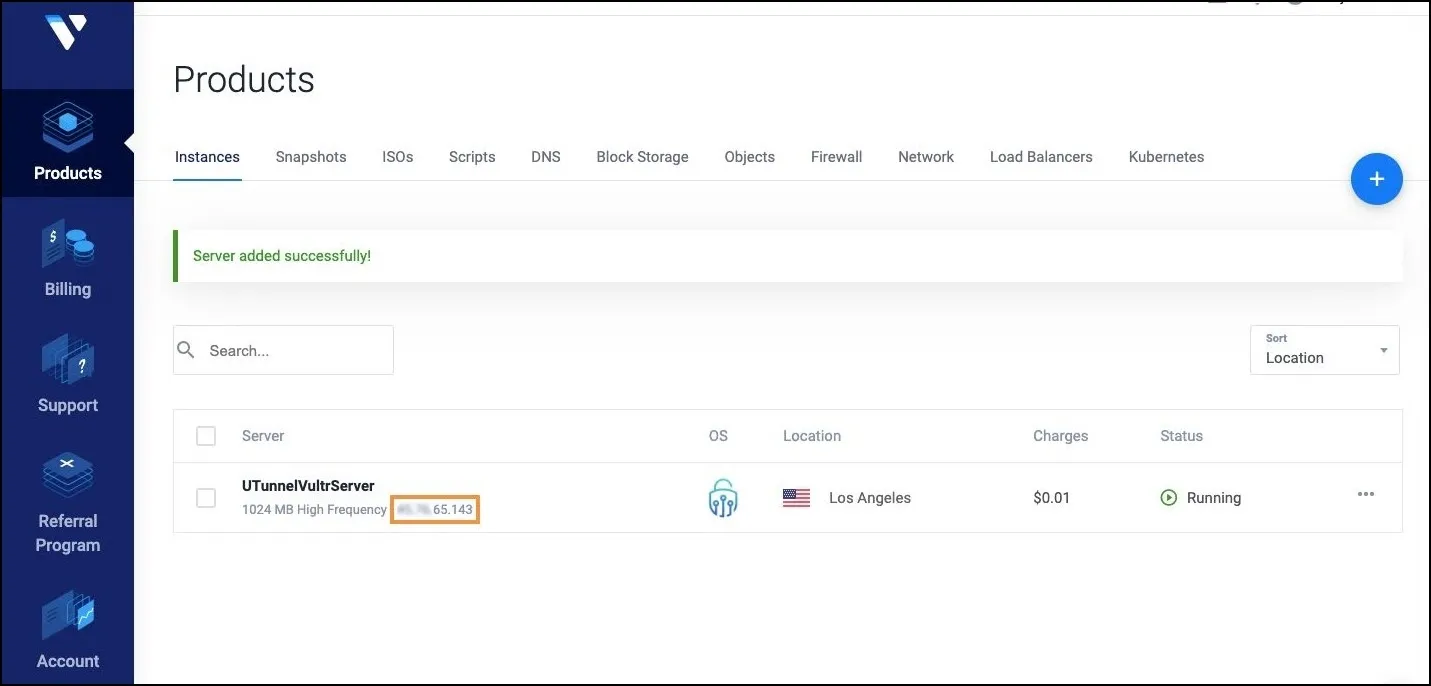Click the Products page heading
1431x686 pixels.
coord(244,80)
